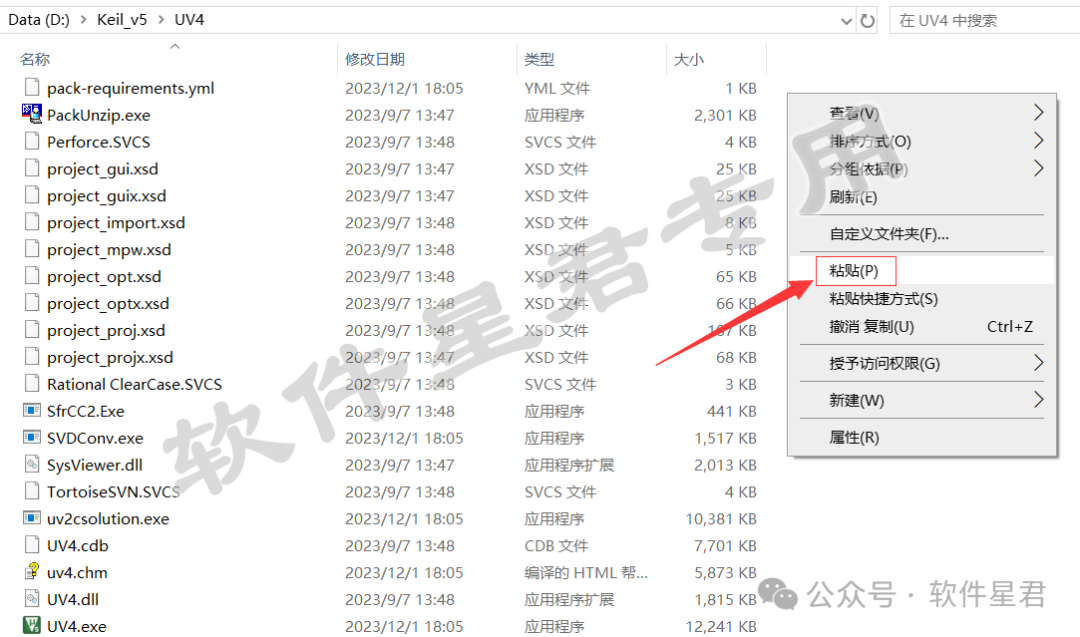Click the refresh button in address bar
This screenshot has height=637, width=1080.
[868, 21]
